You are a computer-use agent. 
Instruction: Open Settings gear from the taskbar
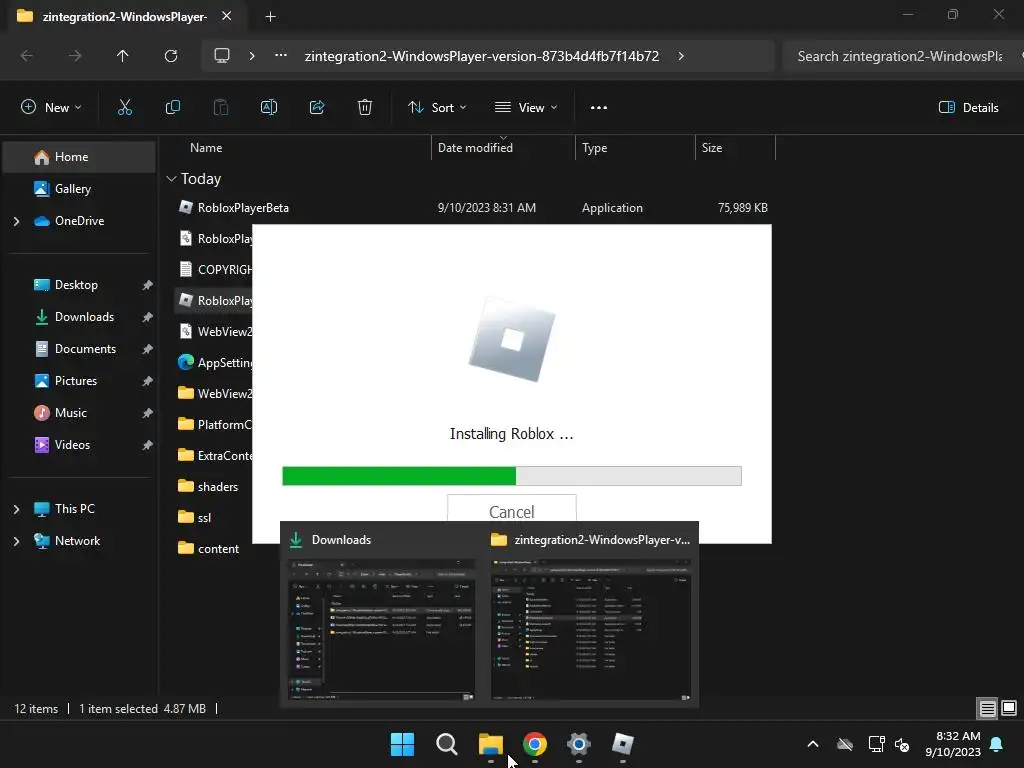point(579,744)
